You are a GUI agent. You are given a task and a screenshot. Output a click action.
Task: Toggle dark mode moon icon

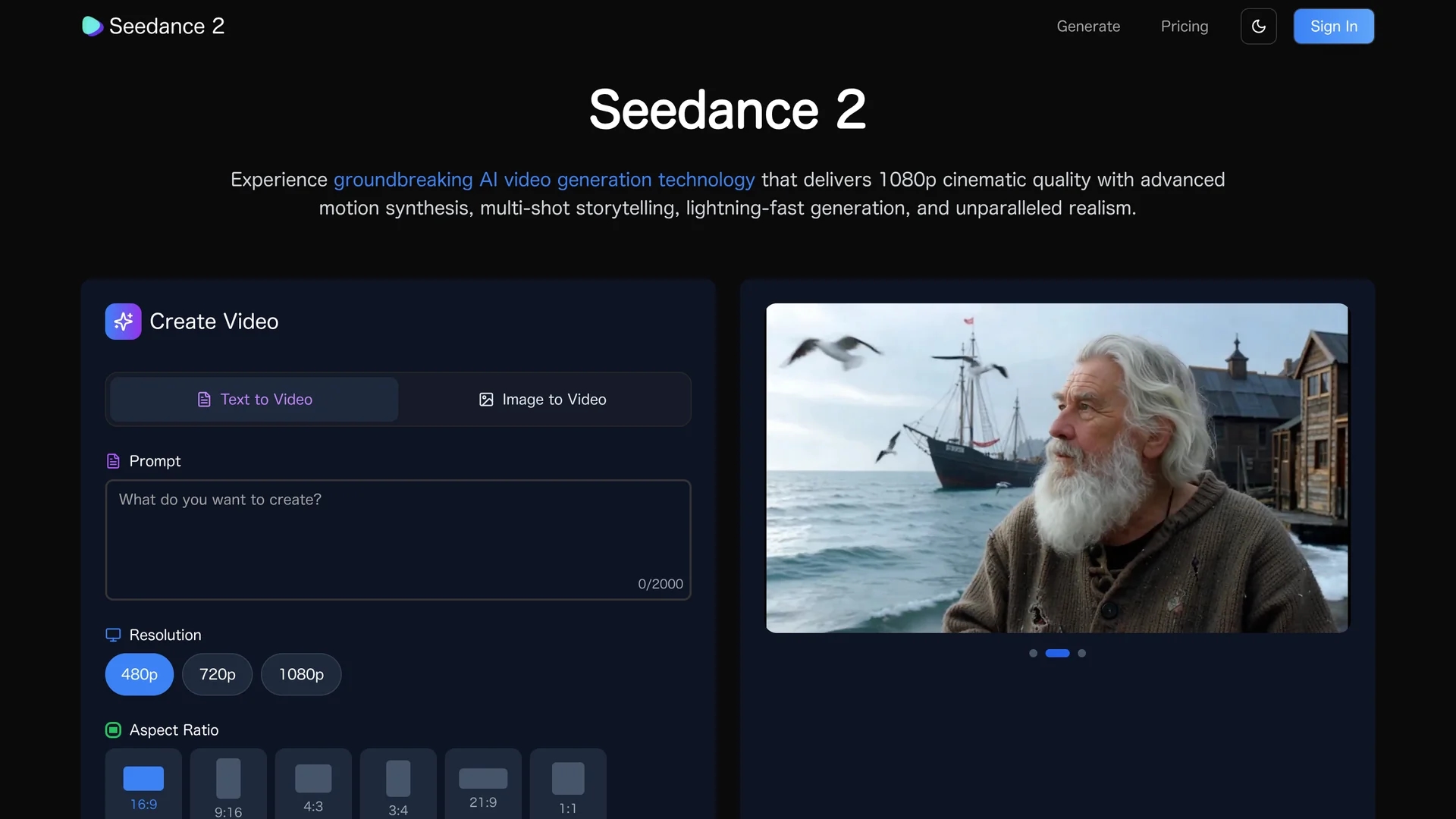(1258, 27)
